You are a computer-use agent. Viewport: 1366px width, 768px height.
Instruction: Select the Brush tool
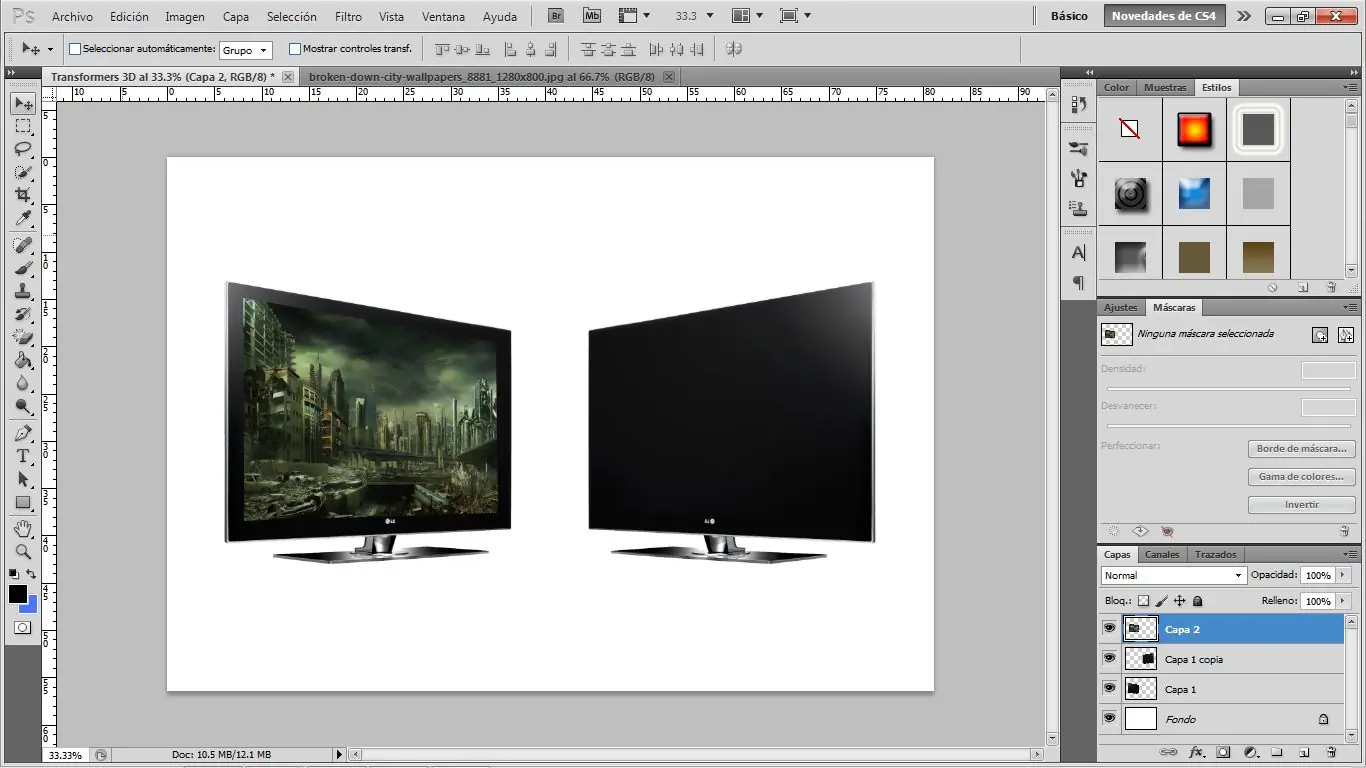(23, 268)
